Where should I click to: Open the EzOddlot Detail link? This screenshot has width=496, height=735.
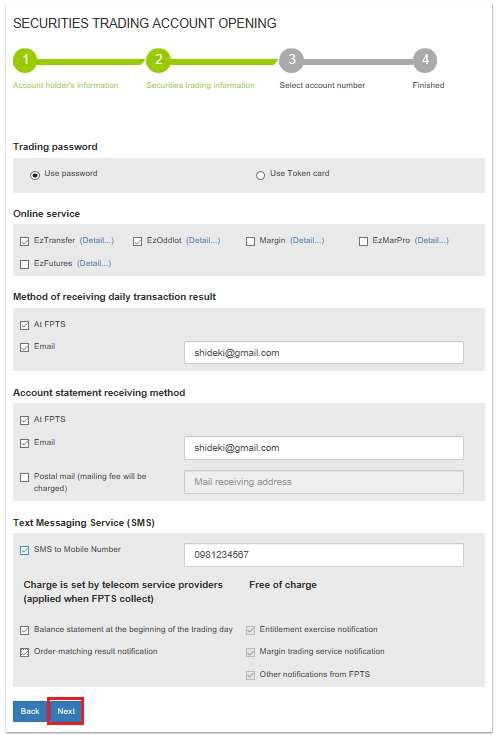pos(203,240)
